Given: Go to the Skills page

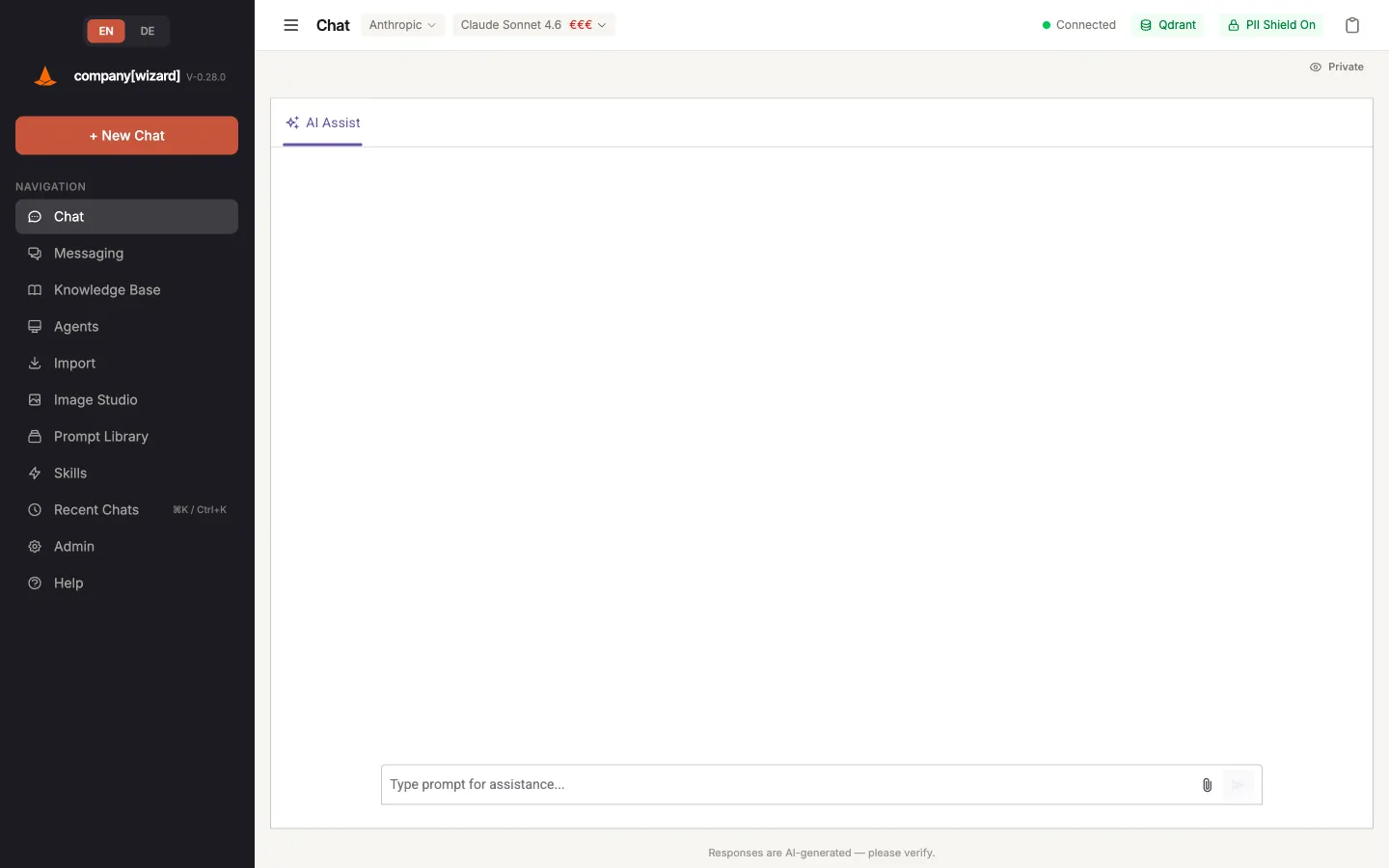Looking at the screenshot, I should [126, 474].
